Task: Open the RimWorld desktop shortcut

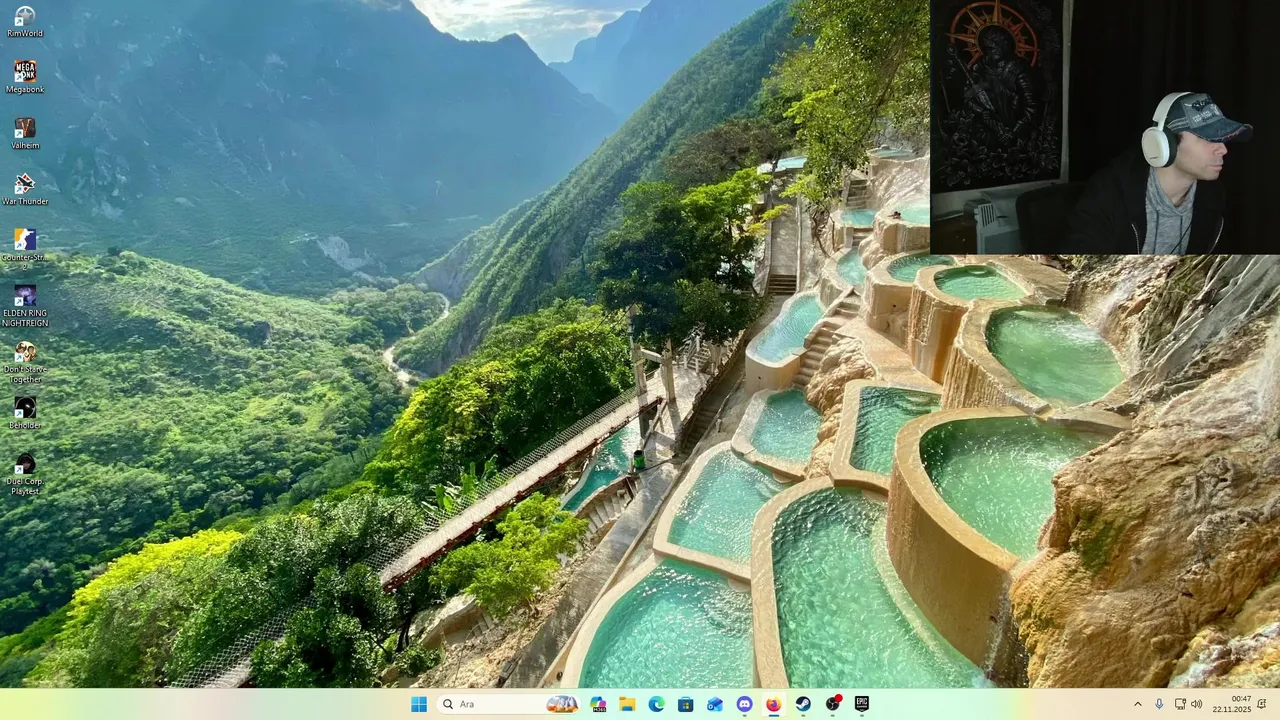Action: pyautogui.click(x=25, y=22)
